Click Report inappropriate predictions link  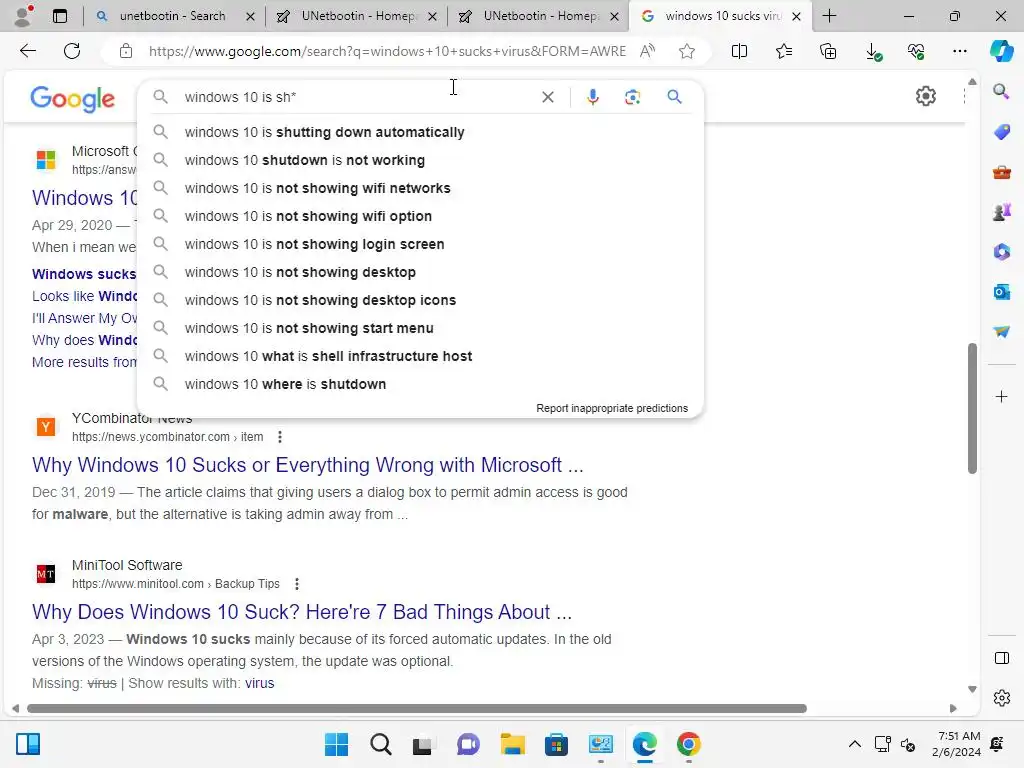[612, 408]
